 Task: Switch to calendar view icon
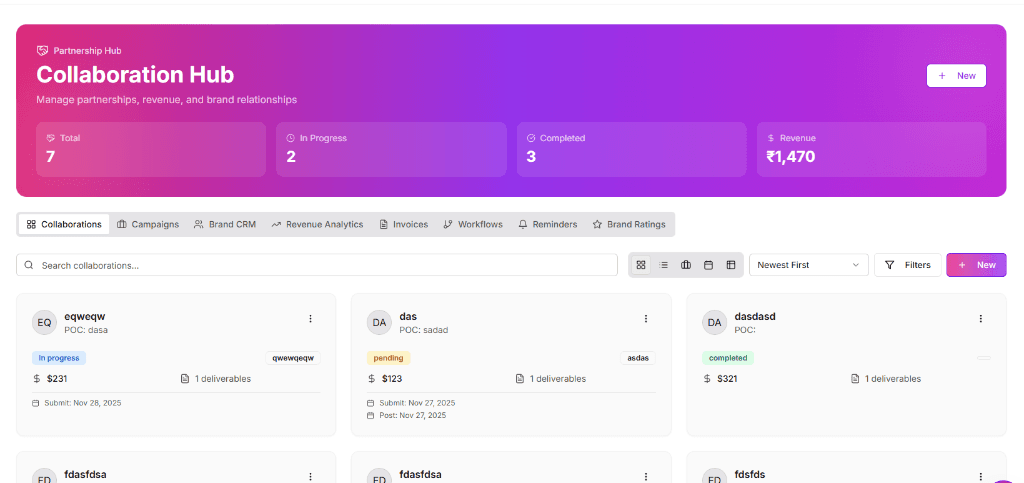(x=708, y=265)
